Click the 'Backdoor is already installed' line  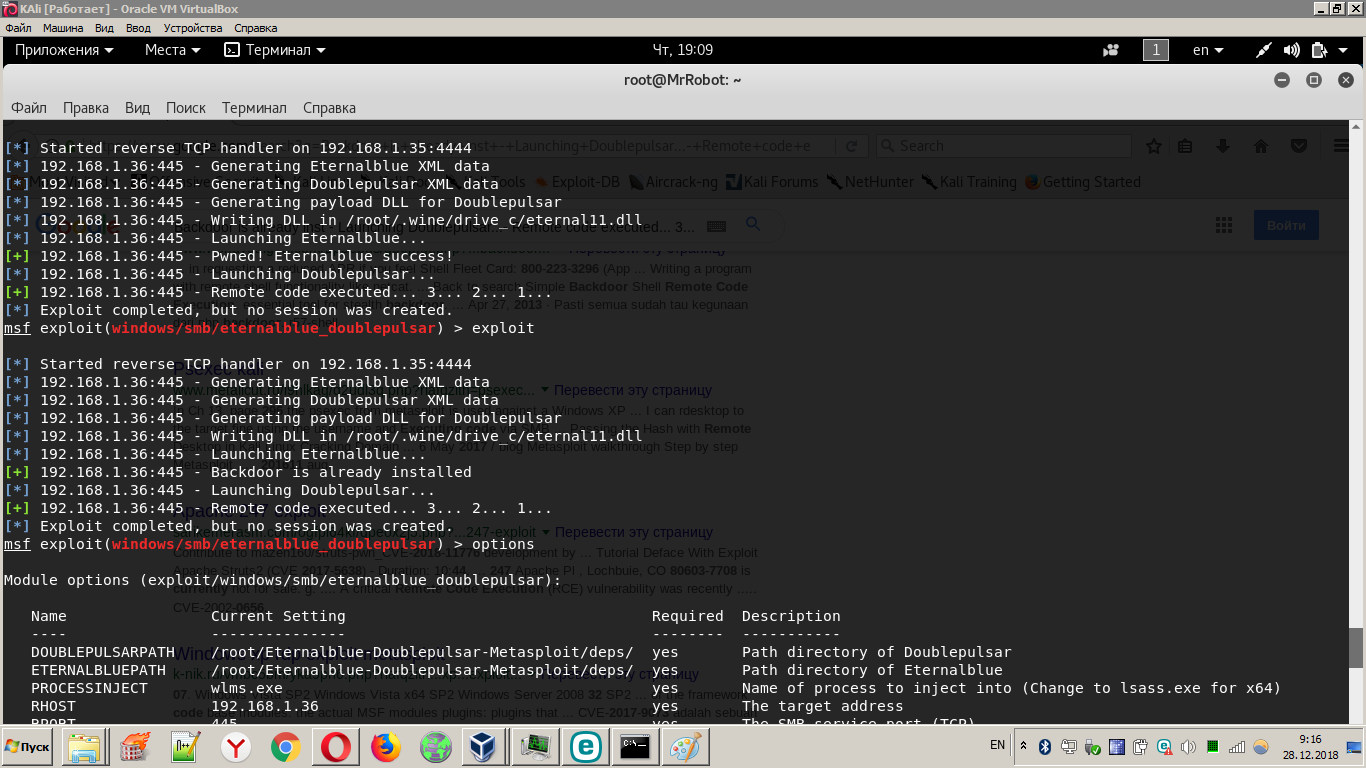(238, 472)
